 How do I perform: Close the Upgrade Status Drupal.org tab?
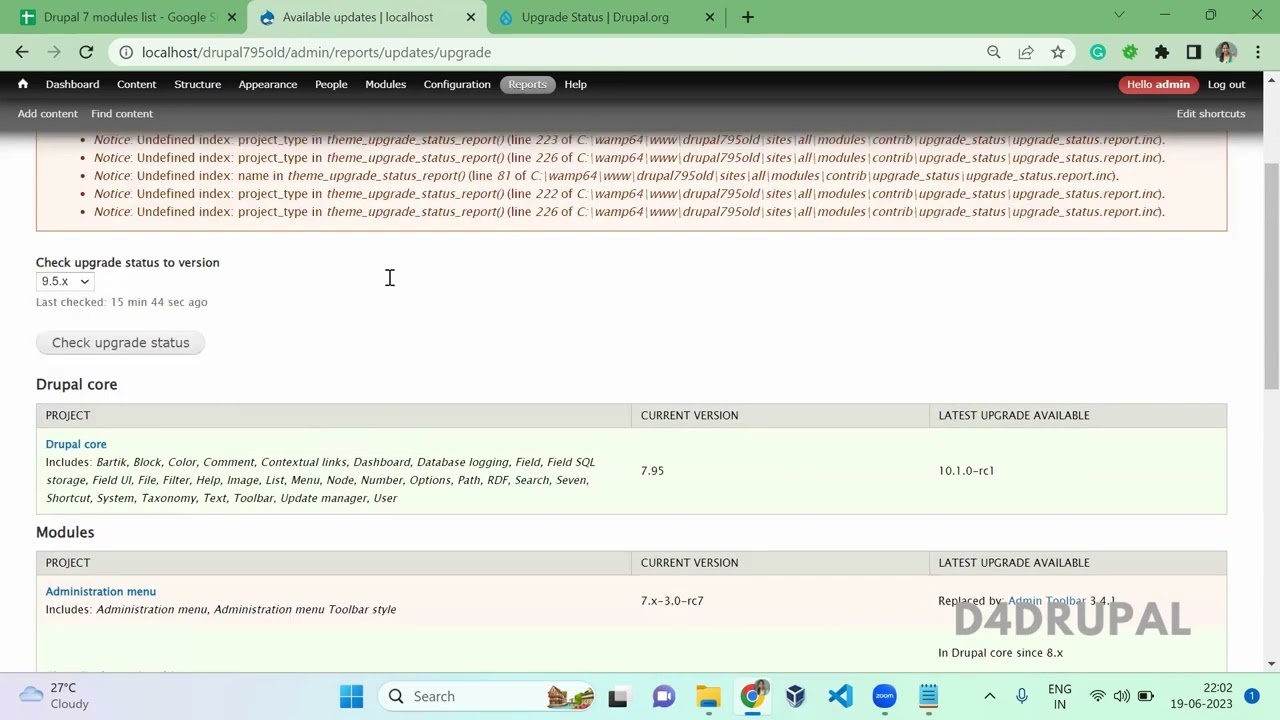[x=710, y=17]
